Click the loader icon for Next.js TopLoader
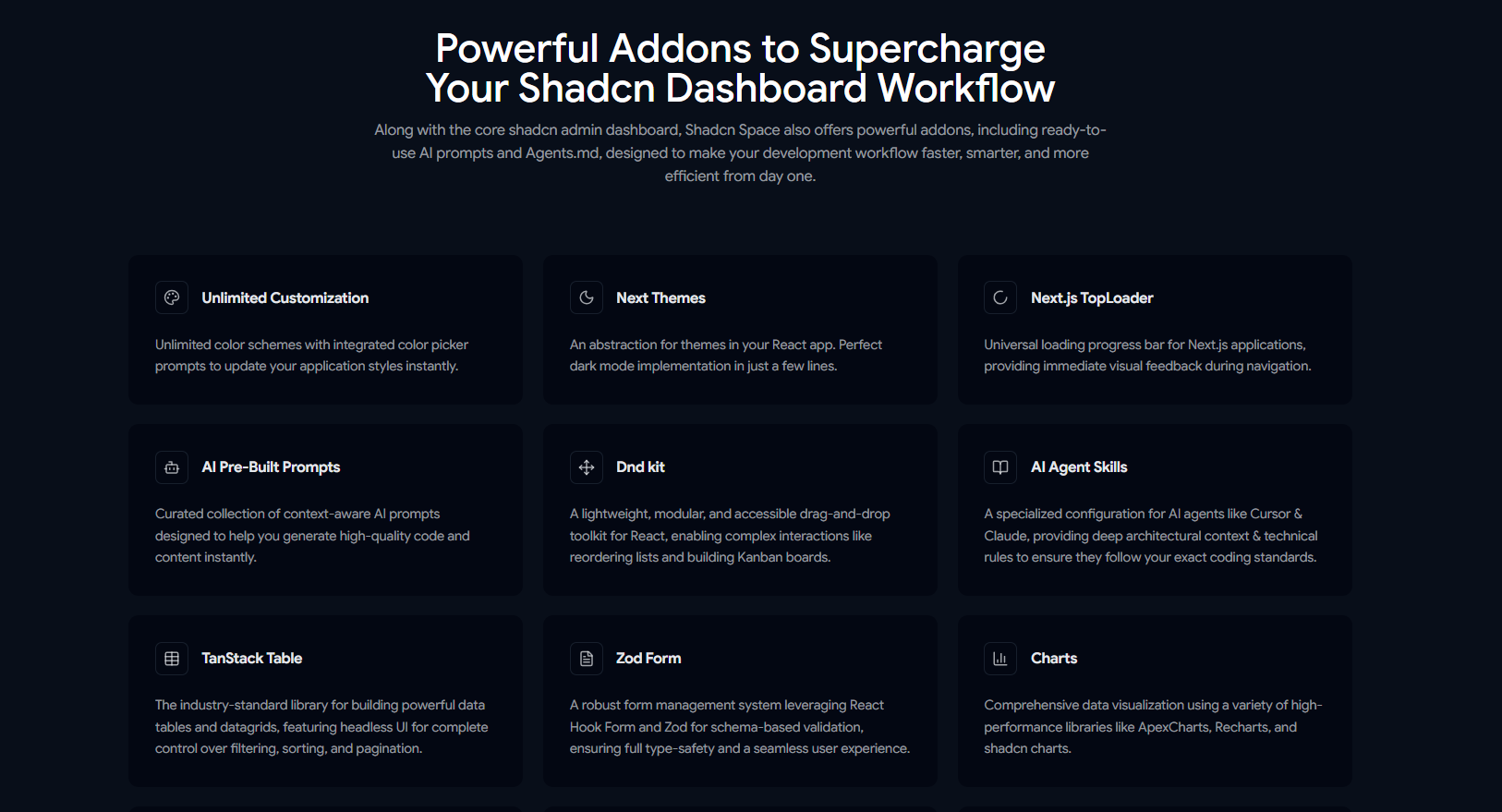Viewport: 1502px width, 812px height. 1000,297
